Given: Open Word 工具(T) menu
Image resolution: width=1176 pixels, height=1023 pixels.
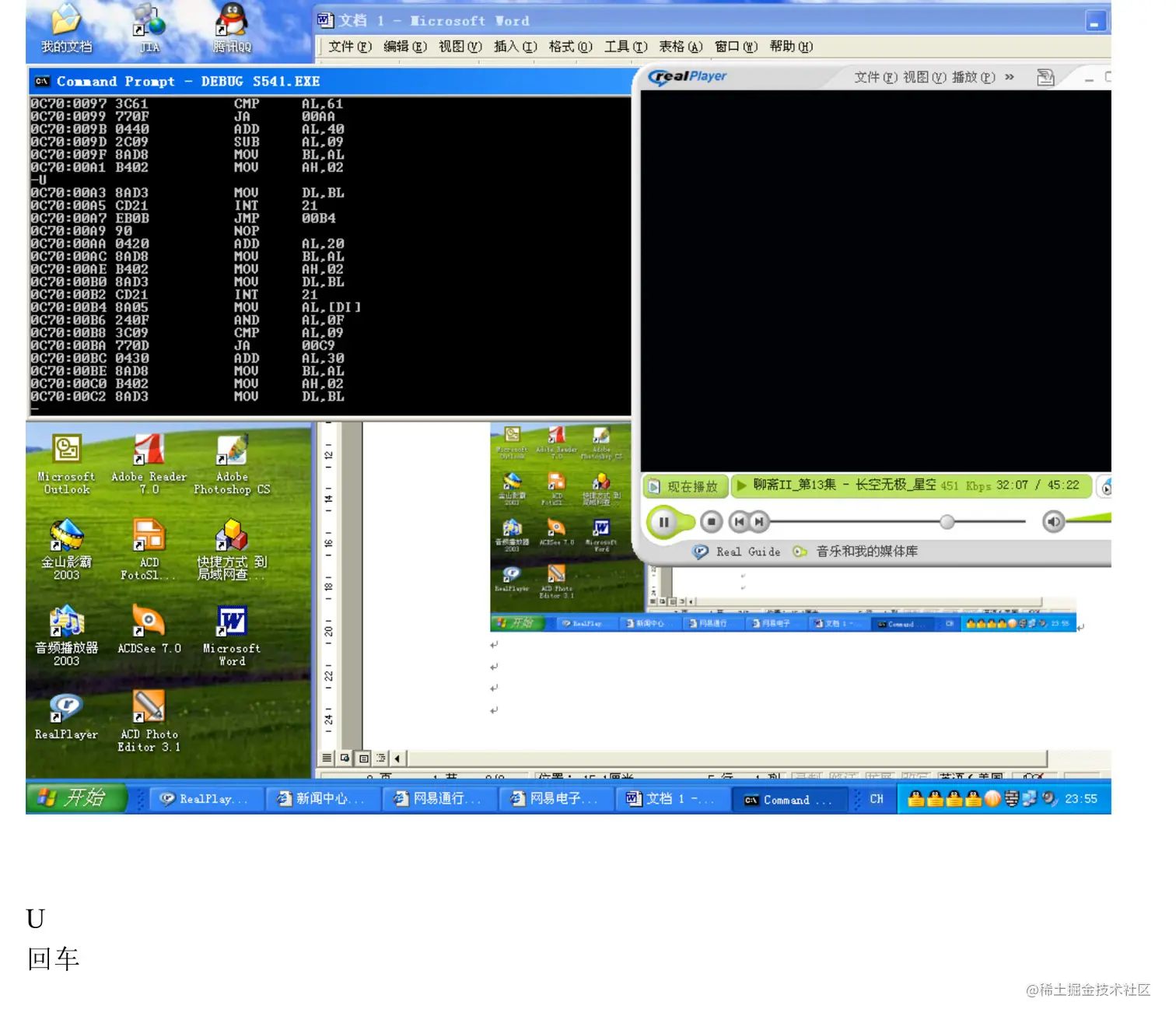Looking at the screenshot, I should [626, 47].
